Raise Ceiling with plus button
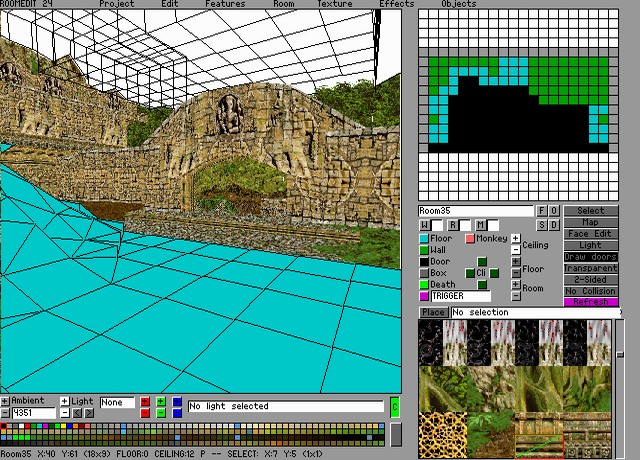640x460 pixels. (516, 239)
